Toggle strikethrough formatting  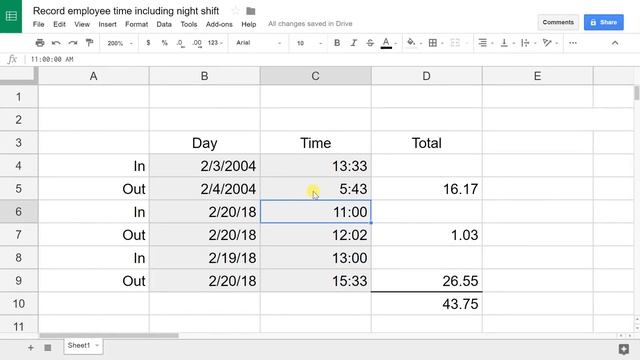coord(370,42)
